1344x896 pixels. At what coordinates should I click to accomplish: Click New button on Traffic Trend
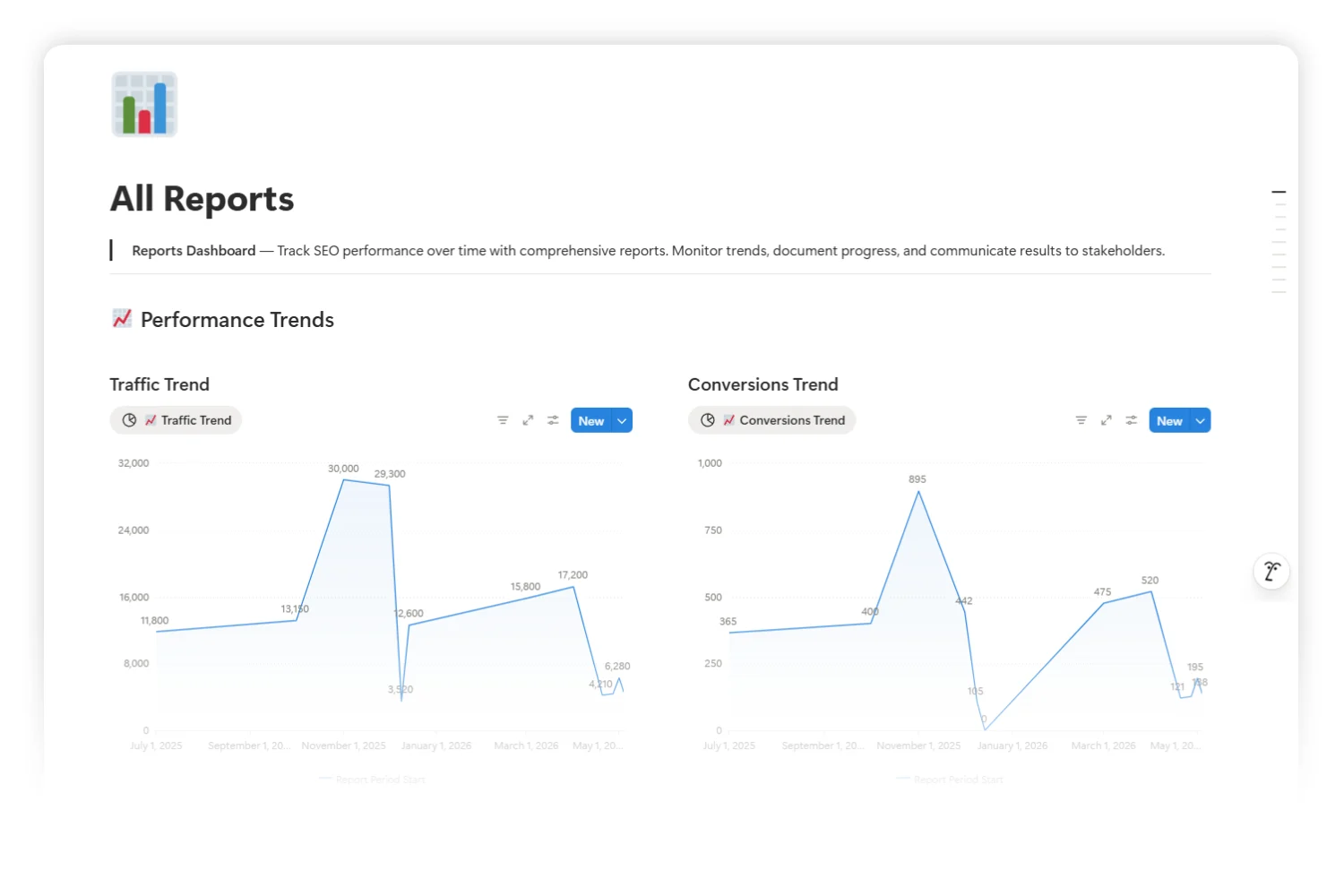[x=590, y=420]
